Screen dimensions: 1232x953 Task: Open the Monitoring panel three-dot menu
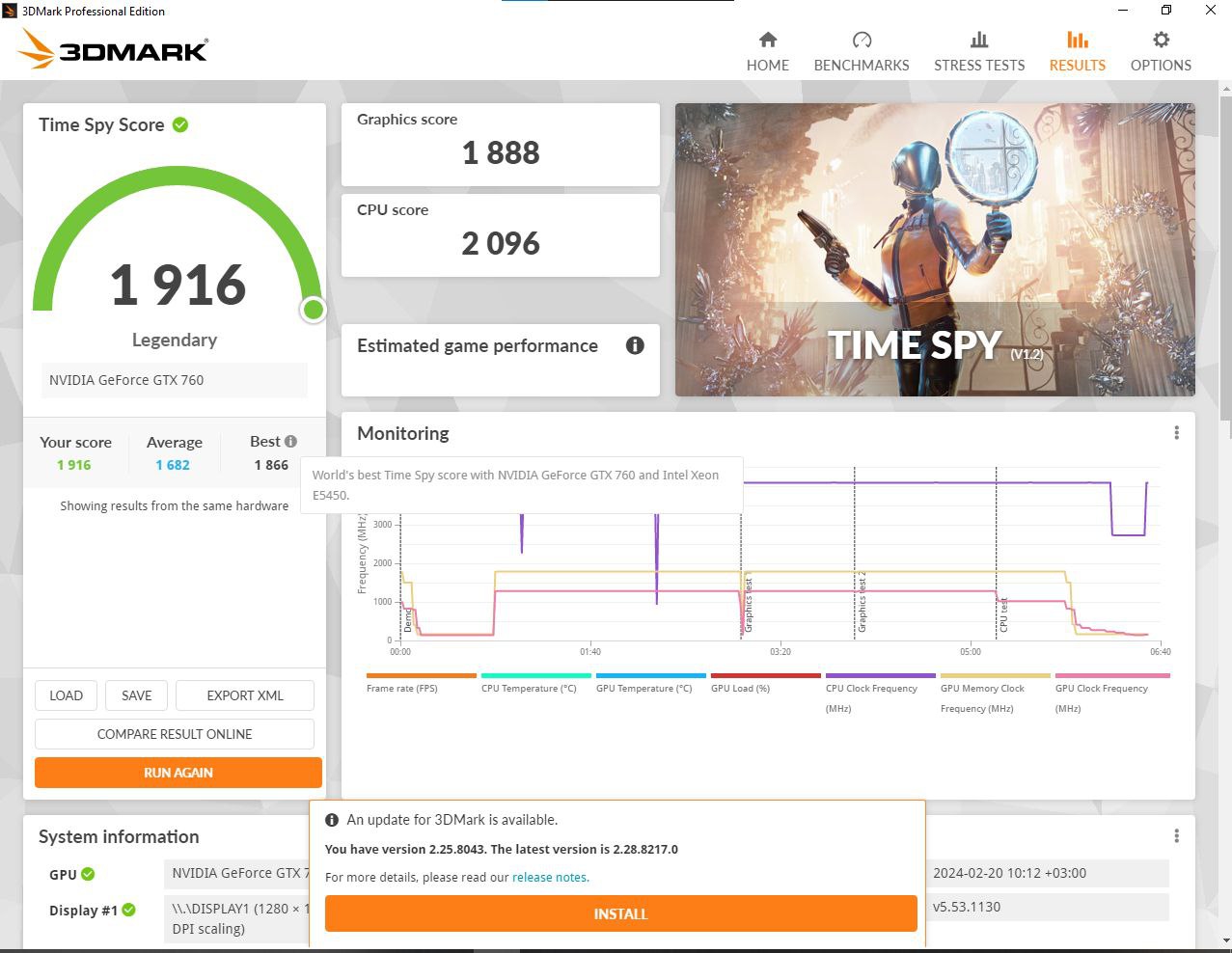click(x=1176, y=433)
